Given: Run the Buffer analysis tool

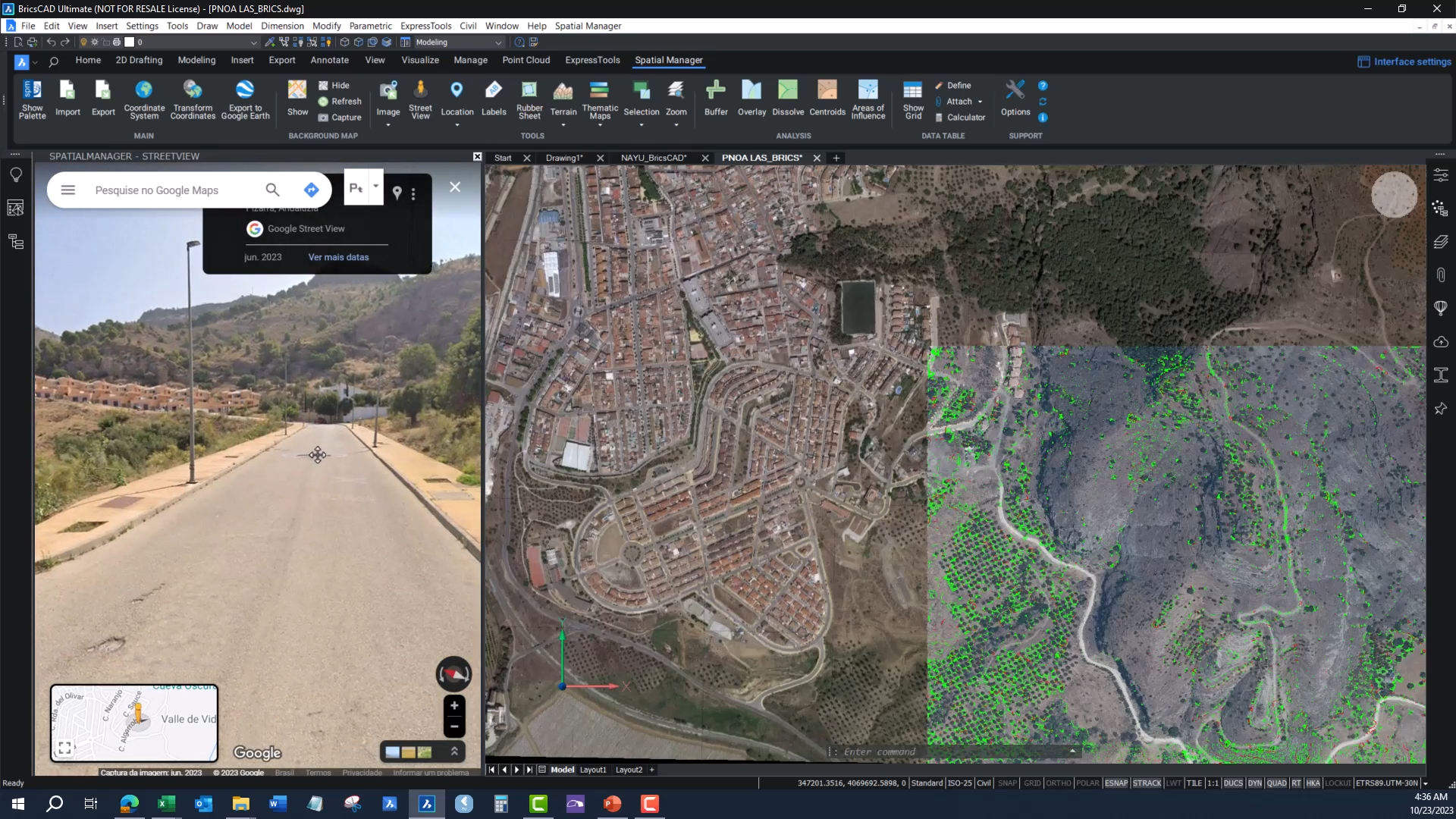Looking at the screenshot, I should pyautogui.click(x=715, y=99).
